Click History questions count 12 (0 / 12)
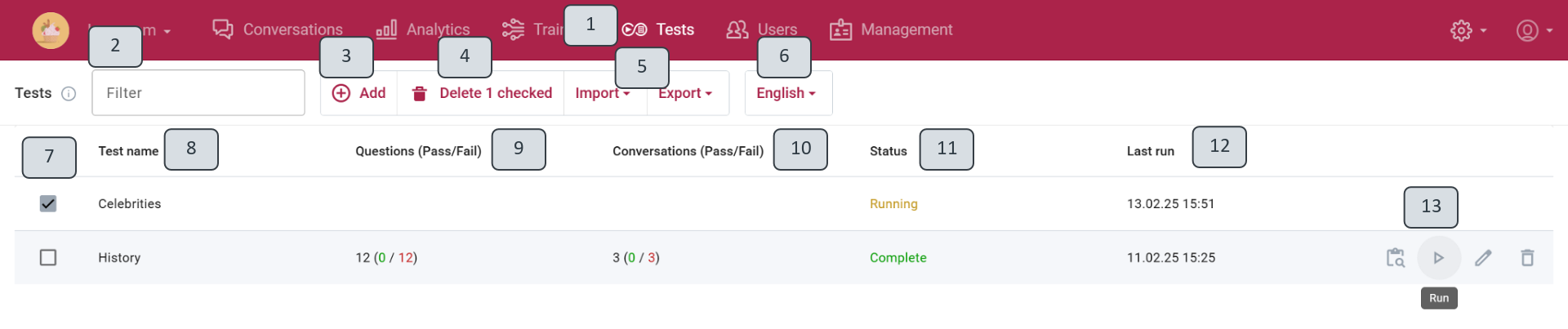The height and width of the screenshot is (329, 1568). 386,257
